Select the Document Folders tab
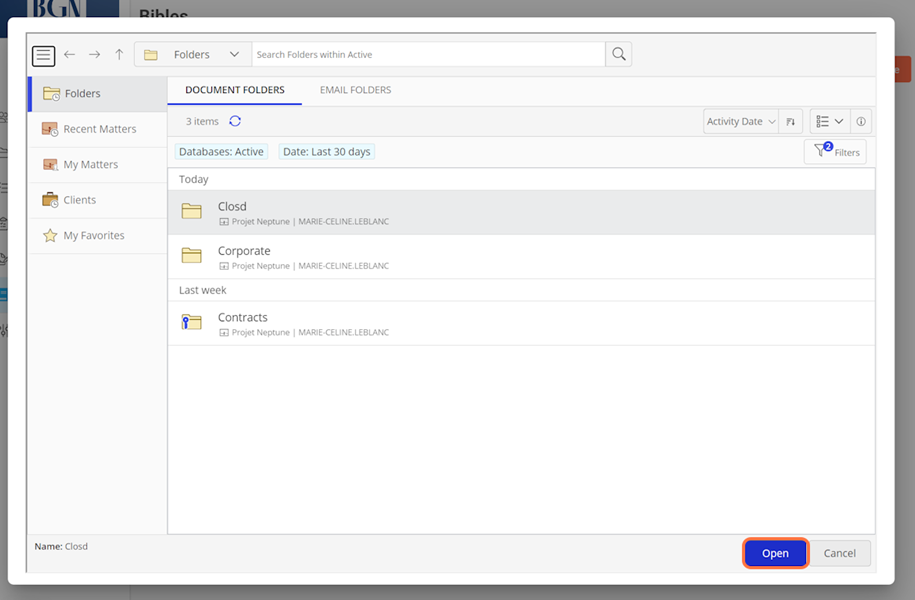The width and height of the screenshot is (915, 600). click(234, 90)
